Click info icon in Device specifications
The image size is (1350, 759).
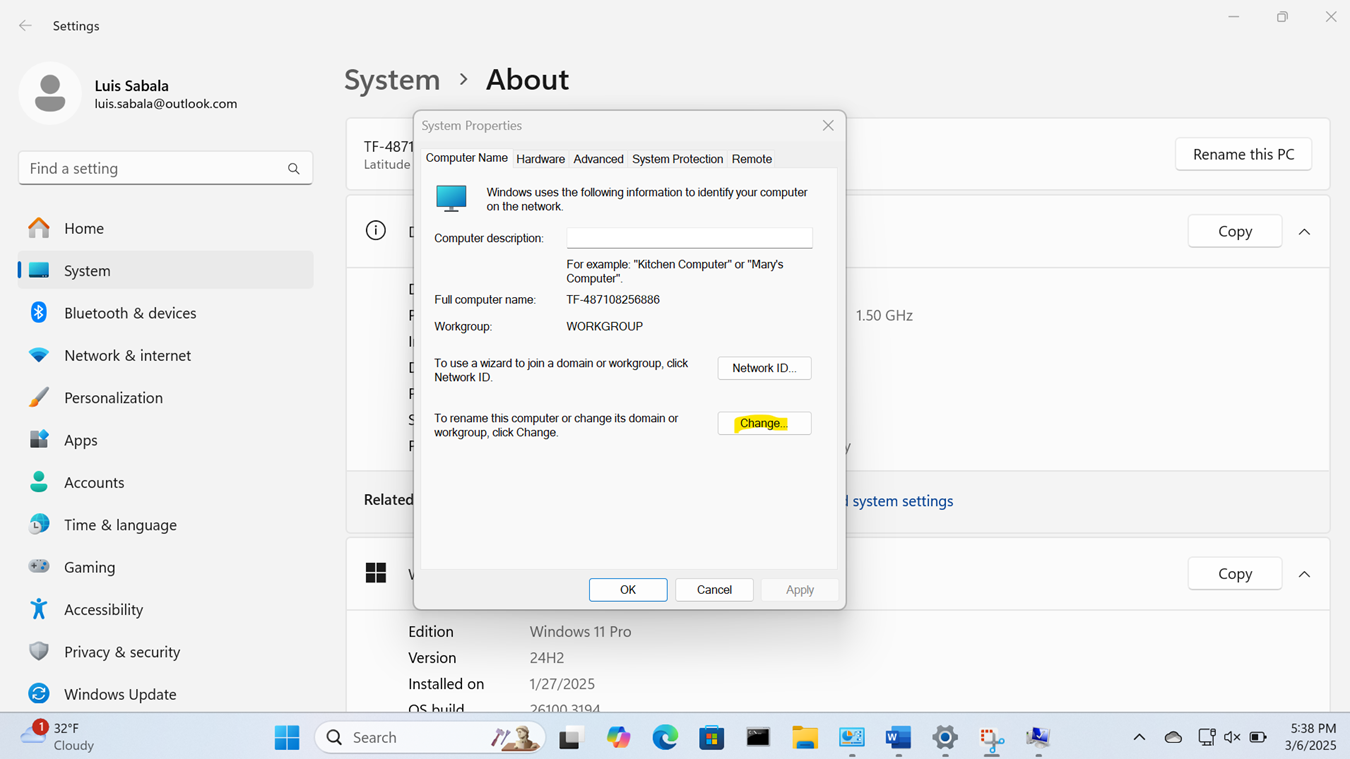(376, 231)
